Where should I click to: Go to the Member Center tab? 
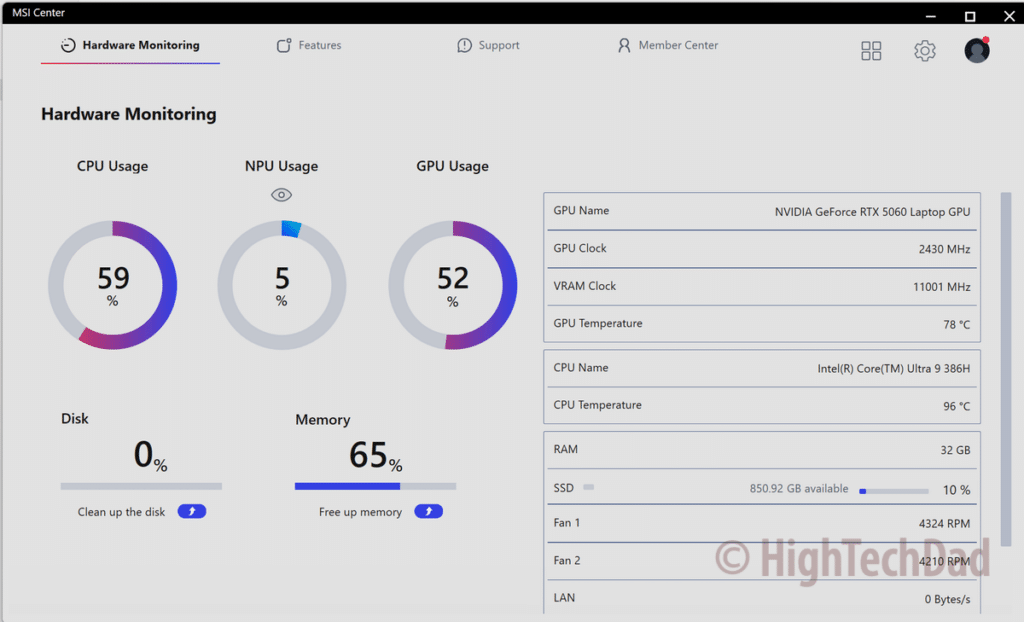pyautogui.click(x=667, y=45)
